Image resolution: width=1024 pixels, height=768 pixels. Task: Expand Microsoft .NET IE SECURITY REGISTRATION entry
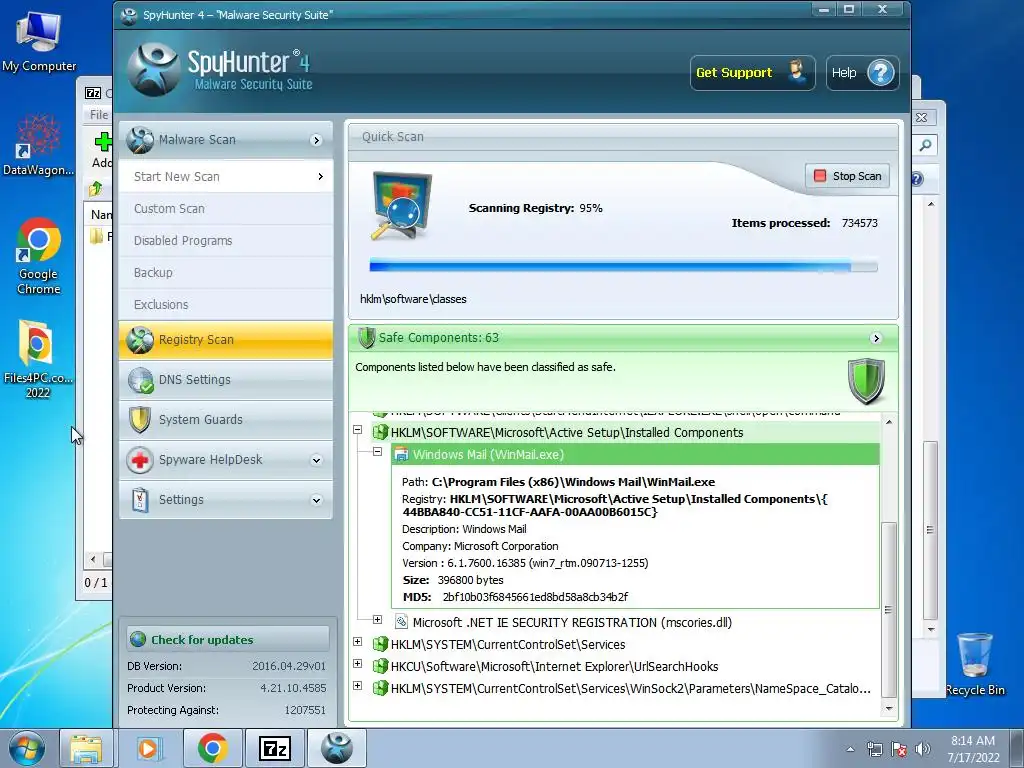click(x=377, y=619)
